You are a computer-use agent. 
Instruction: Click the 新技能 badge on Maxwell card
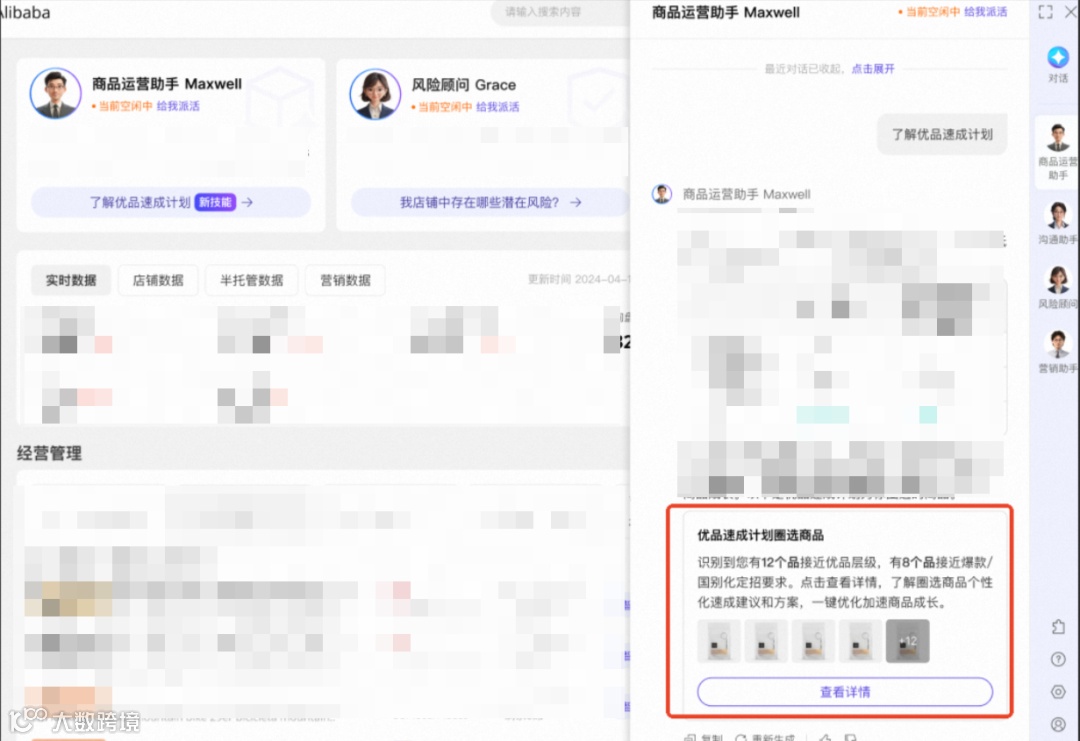tap(216, 202)
